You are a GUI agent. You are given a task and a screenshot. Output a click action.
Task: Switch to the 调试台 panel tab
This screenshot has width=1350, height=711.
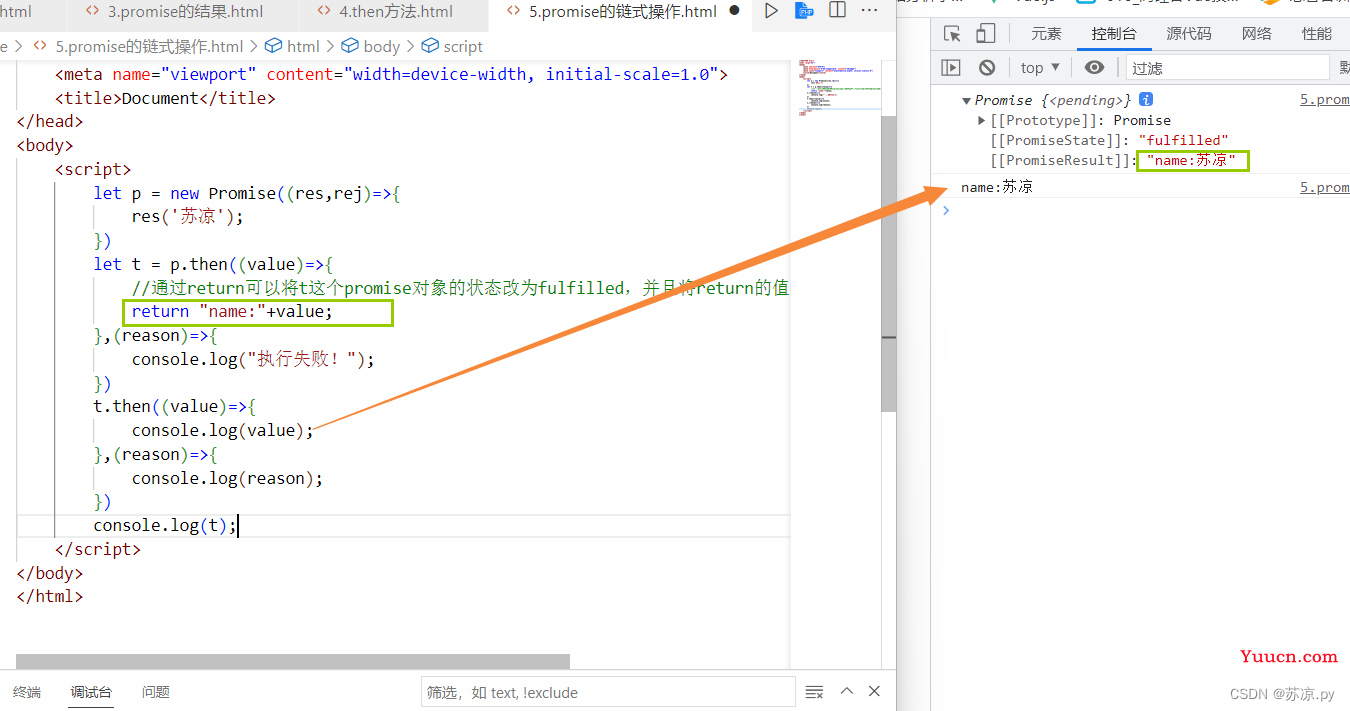[91, 692]
